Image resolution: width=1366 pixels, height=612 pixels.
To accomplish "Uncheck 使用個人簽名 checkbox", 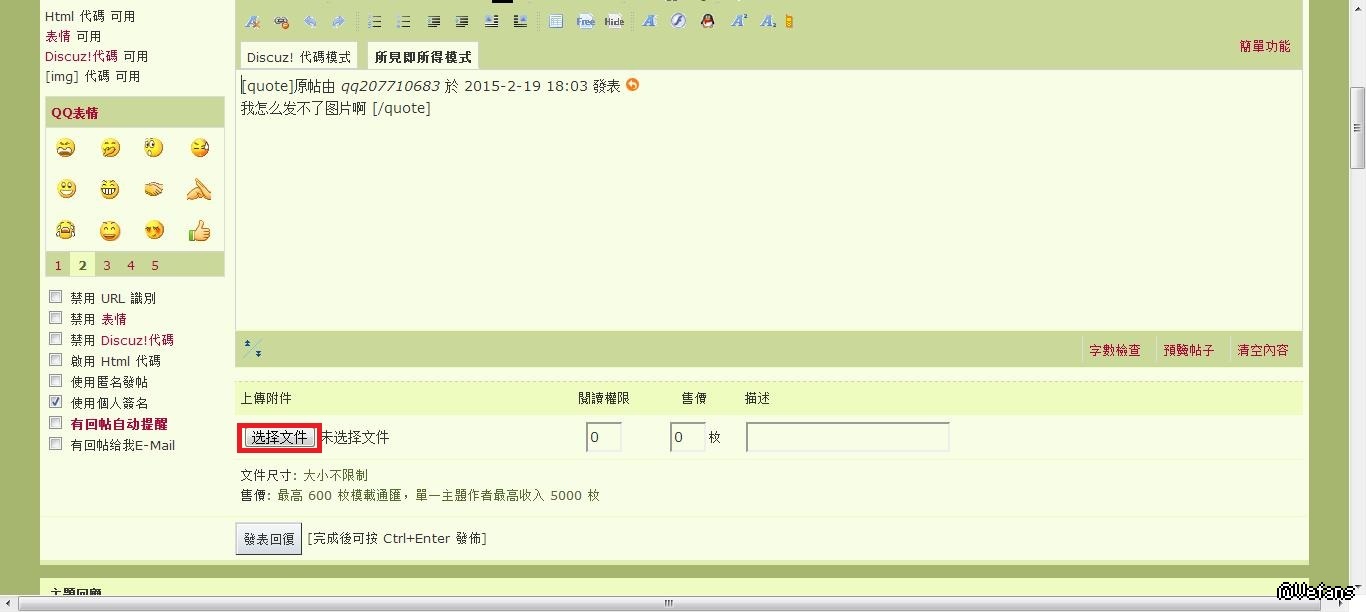I will pos(56,402).
